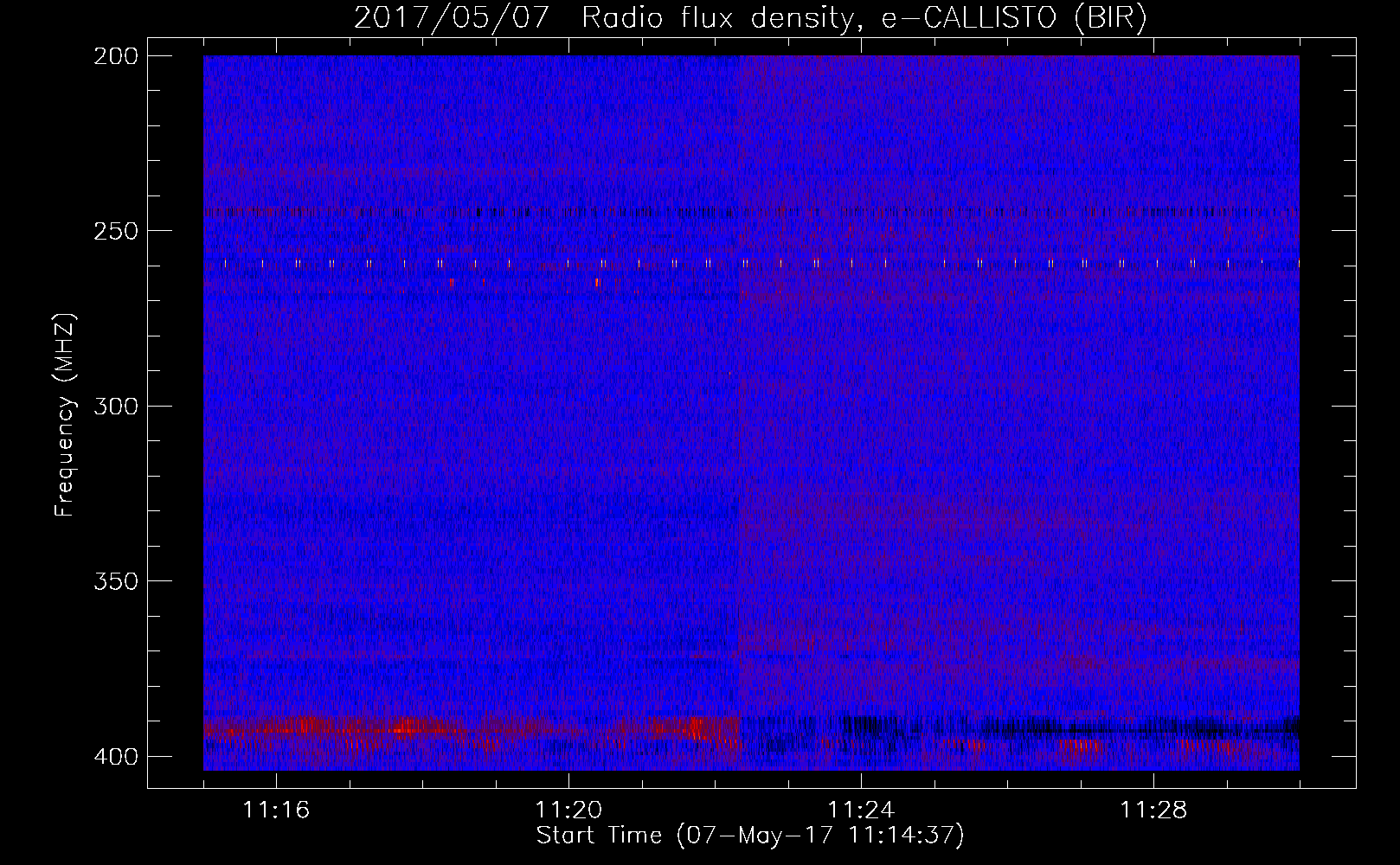
Task: Select the 350 frequency tick label
Action: (115, 580)
